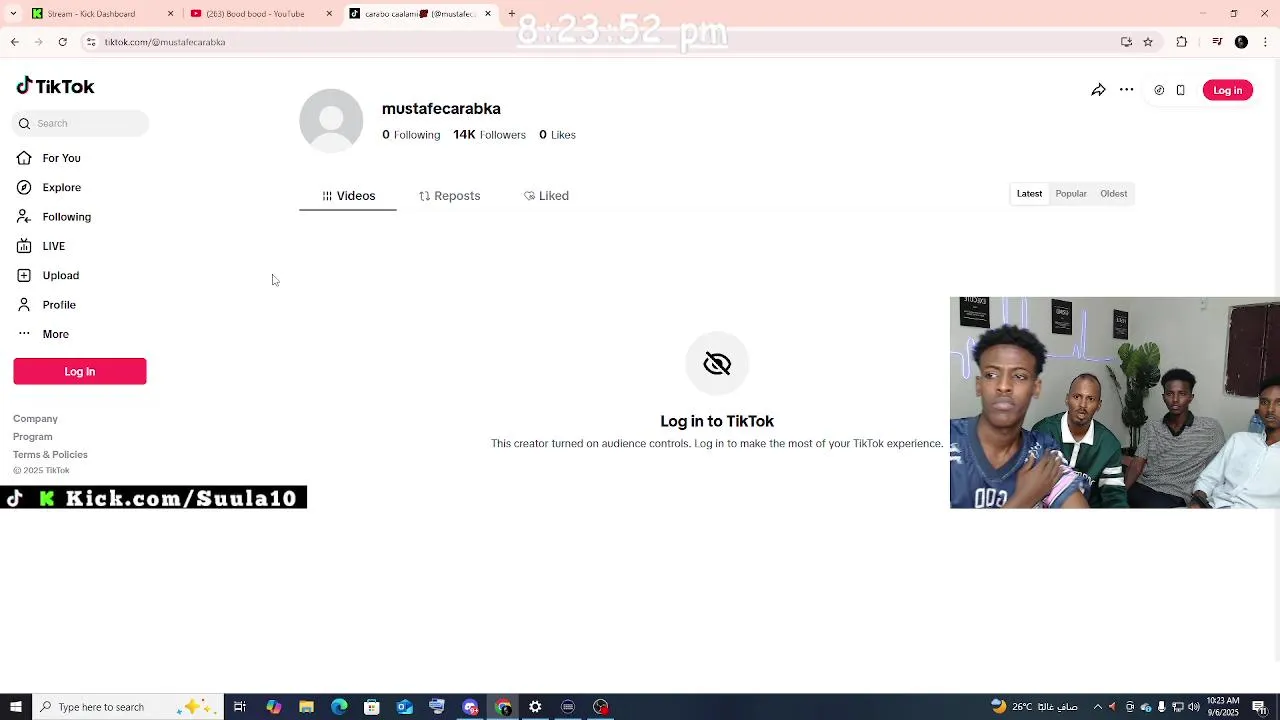Image resolution: width=1280 pixels, height=720 pixels.
Task: Click the TikTok logo
Action: click(55, 86)
